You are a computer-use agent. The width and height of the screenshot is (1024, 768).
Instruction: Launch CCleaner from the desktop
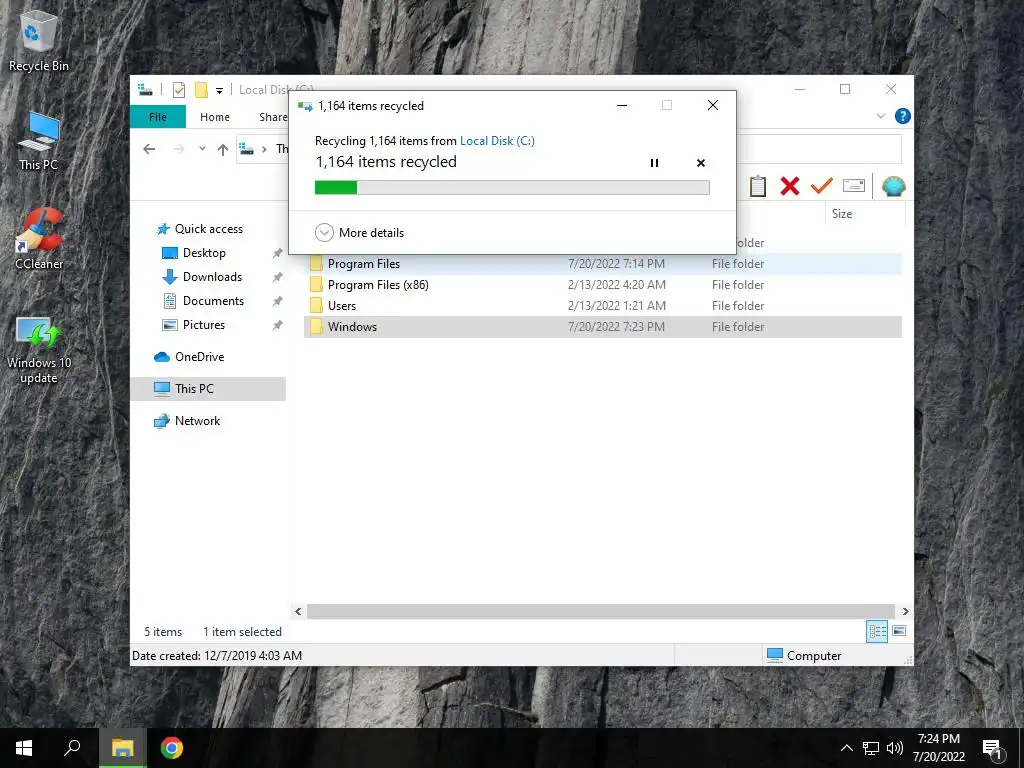pyautogui.click(x=39, y=239)
